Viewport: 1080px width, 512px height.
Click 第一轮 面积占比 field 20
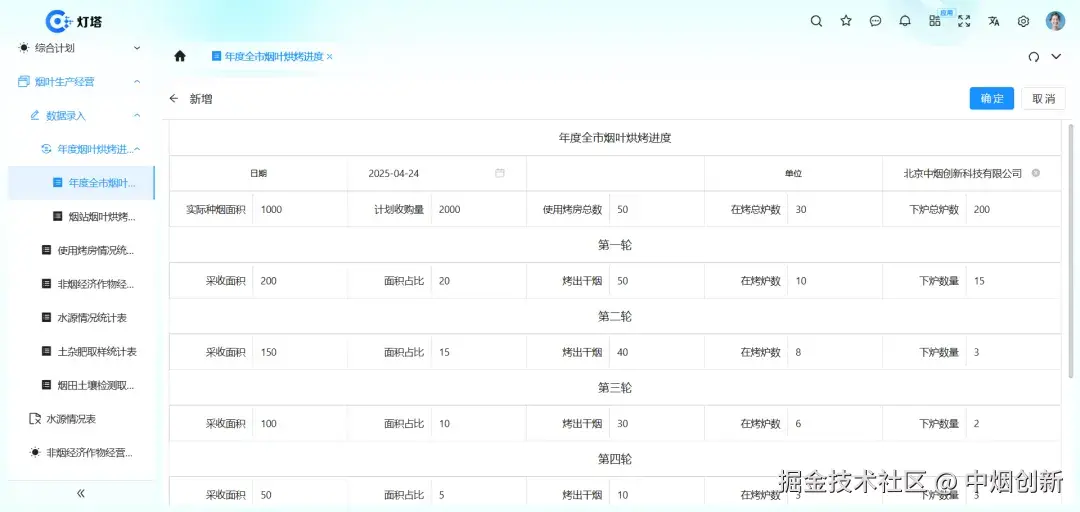(x=478, y=281)
